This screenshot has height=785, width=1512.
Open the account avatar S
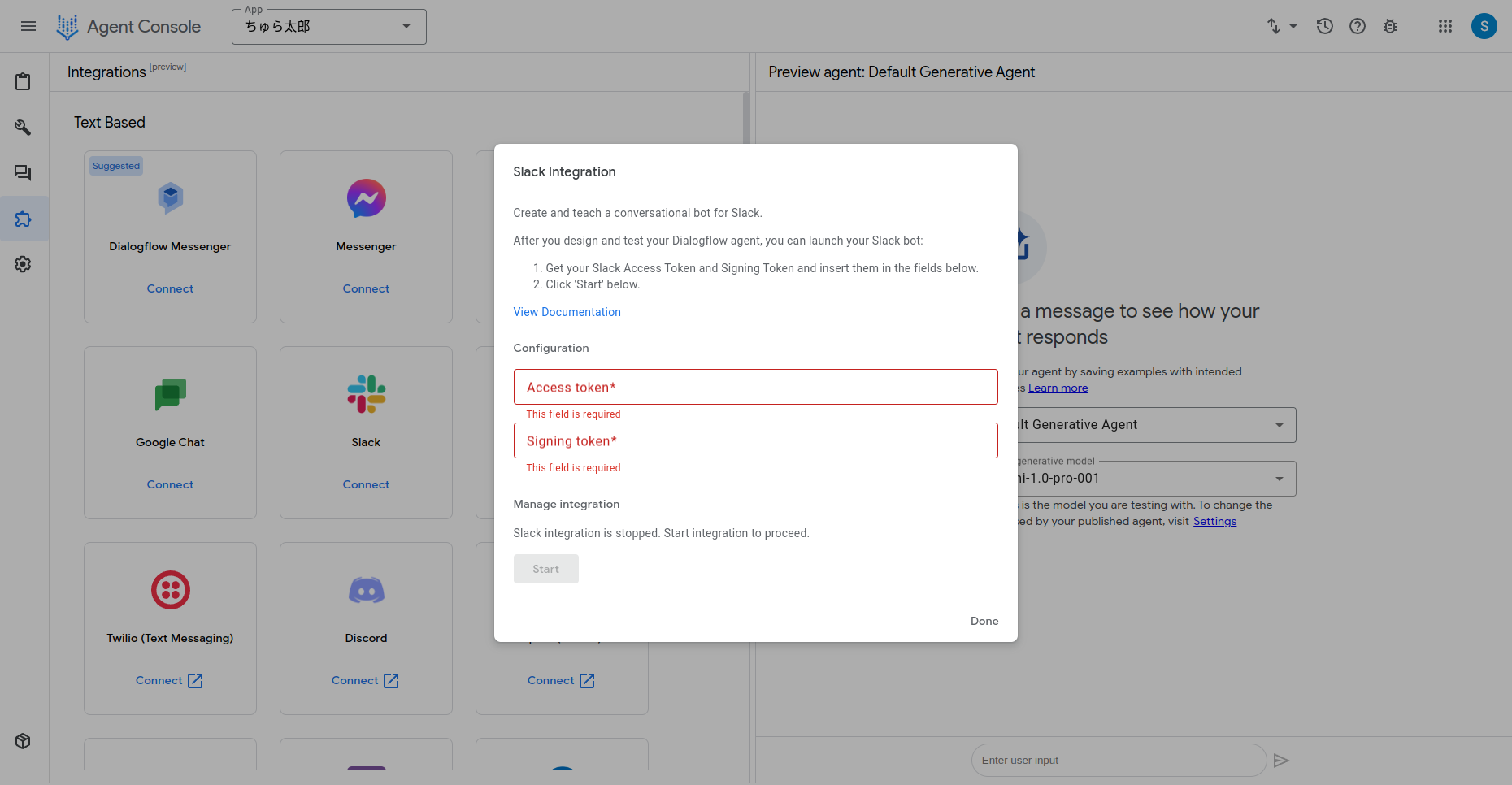pos(1484,26)
